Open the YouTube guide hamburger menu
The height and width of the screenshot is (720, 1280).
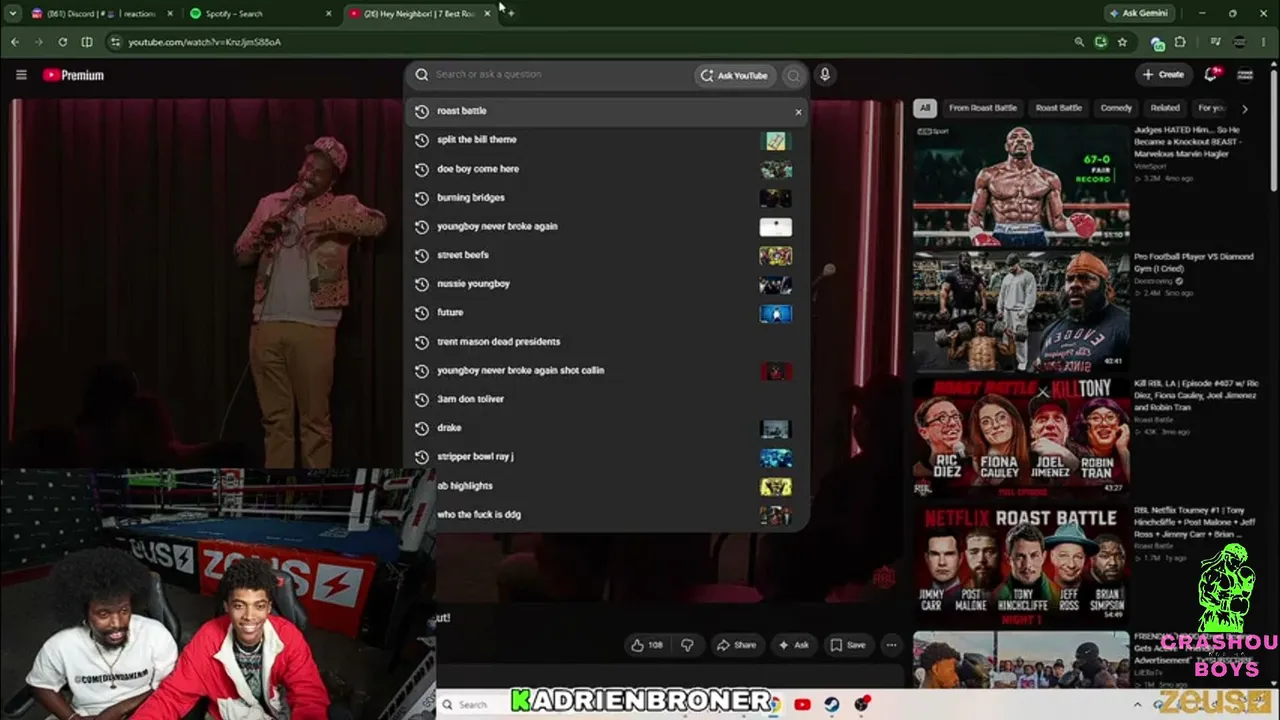point(21,75)
